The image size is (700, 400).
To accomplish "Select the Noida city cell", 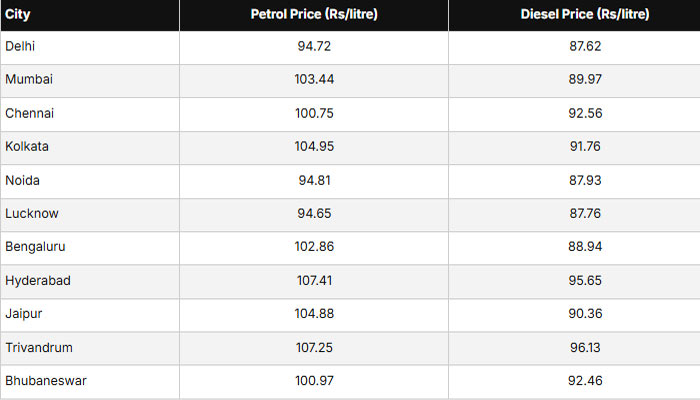I will click(23, 180).
